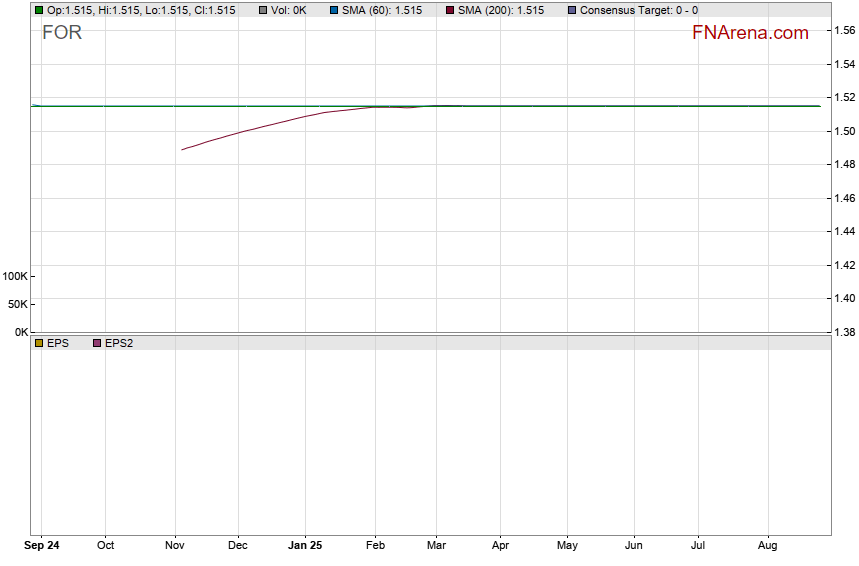Click the 'Jan 25' x-axis label
This screenshot has width=859, height=566.
coord(305,546)
